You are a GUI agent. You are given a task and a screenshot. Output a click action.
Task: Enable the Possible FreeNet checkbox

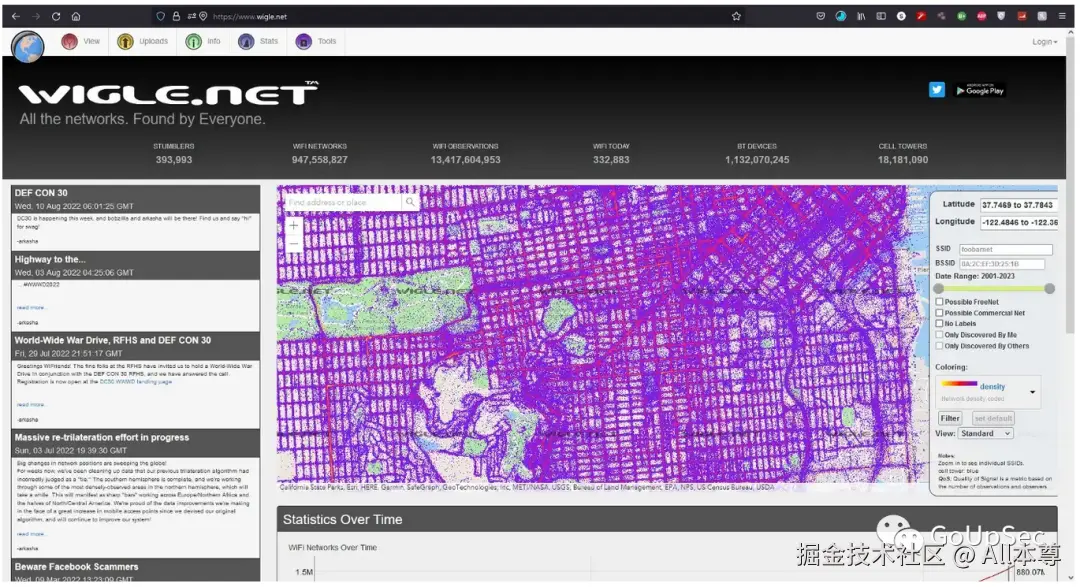(x=939, y=302)
